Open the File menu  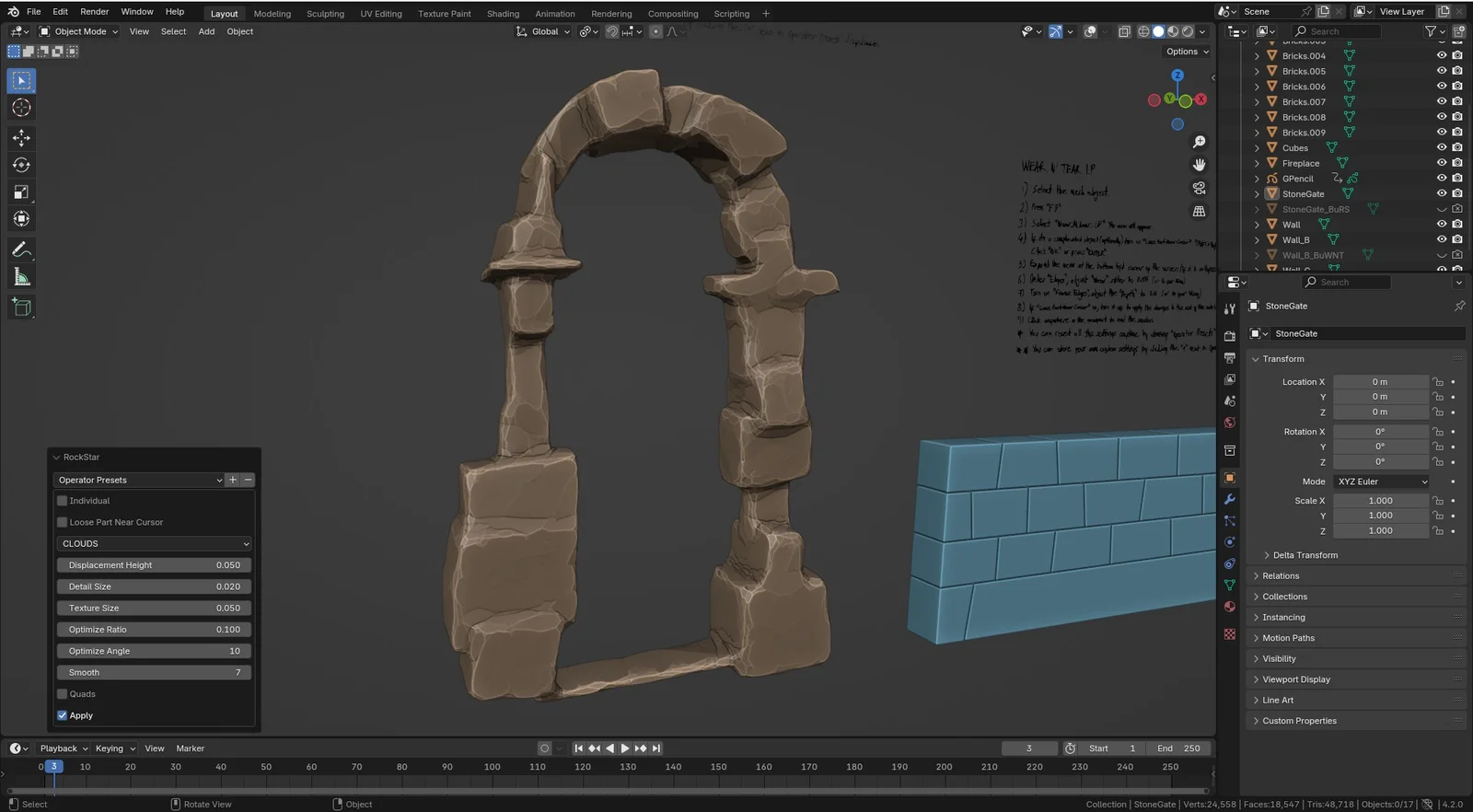coord(34,12)
